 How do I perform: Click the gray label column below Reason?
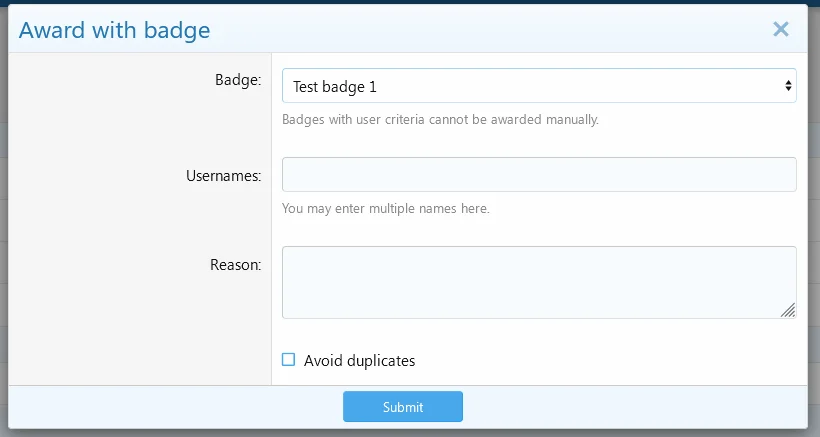pos(140,340)
